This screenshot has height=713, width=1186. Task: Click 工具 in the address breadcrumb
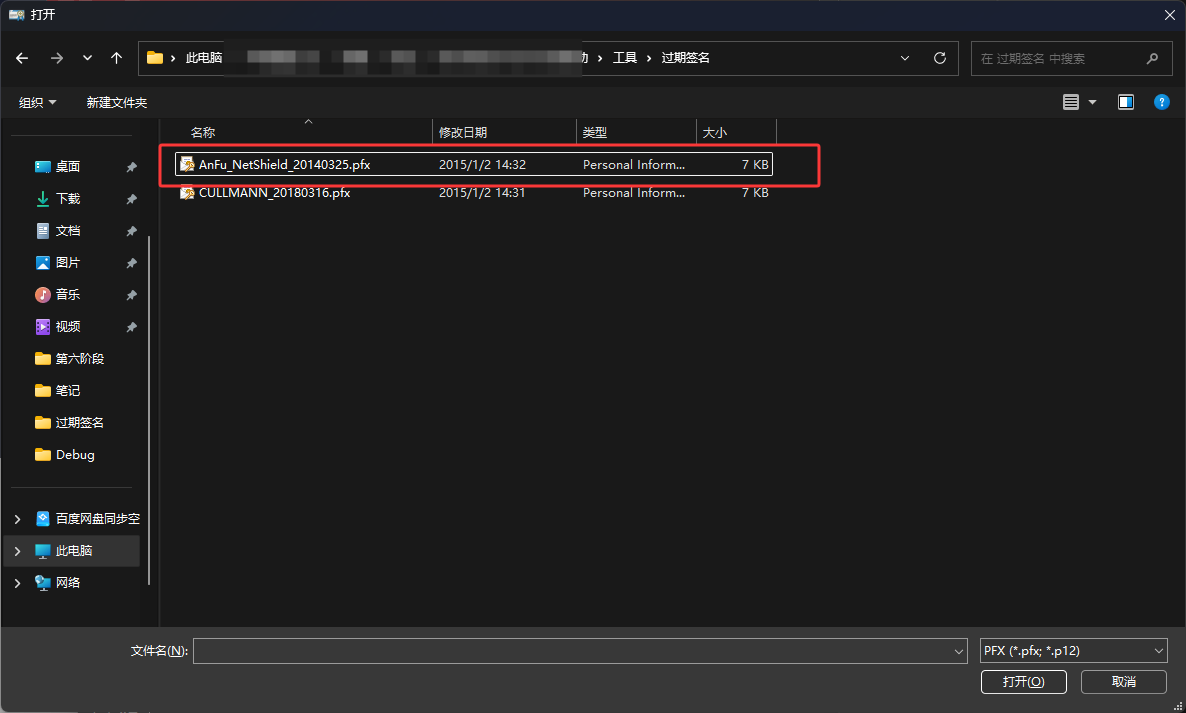click(x=624, y=58)
